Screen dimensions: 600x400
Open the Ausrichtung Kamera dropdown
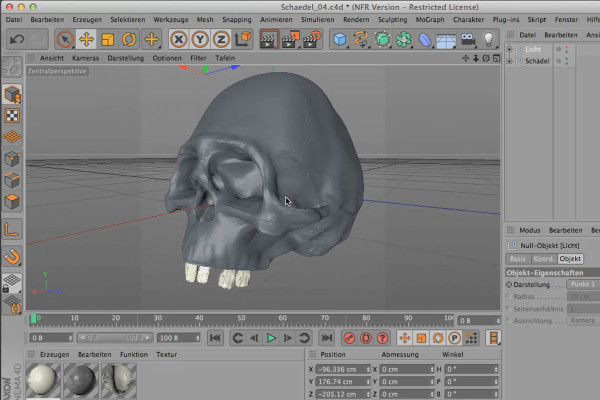[583, 320]
